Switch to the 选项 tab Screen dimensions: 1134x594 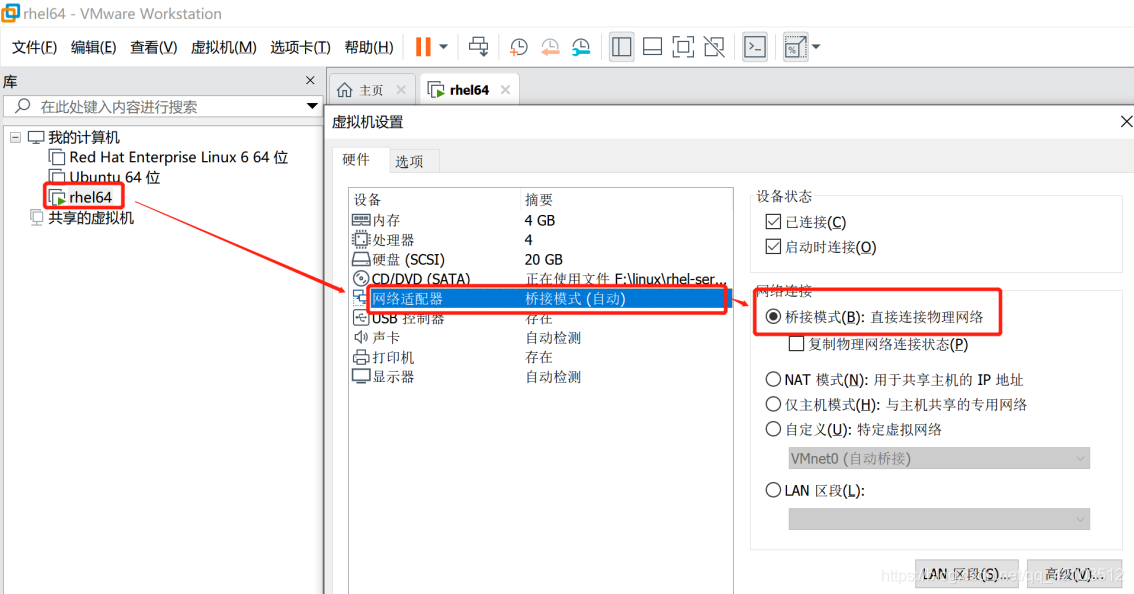tap(409, 161)
